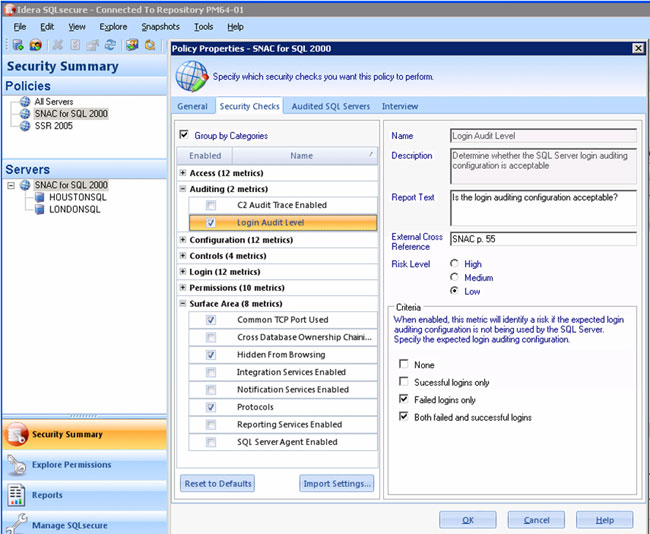
Task: Click the Report Text box
Action: click(543, 208)
